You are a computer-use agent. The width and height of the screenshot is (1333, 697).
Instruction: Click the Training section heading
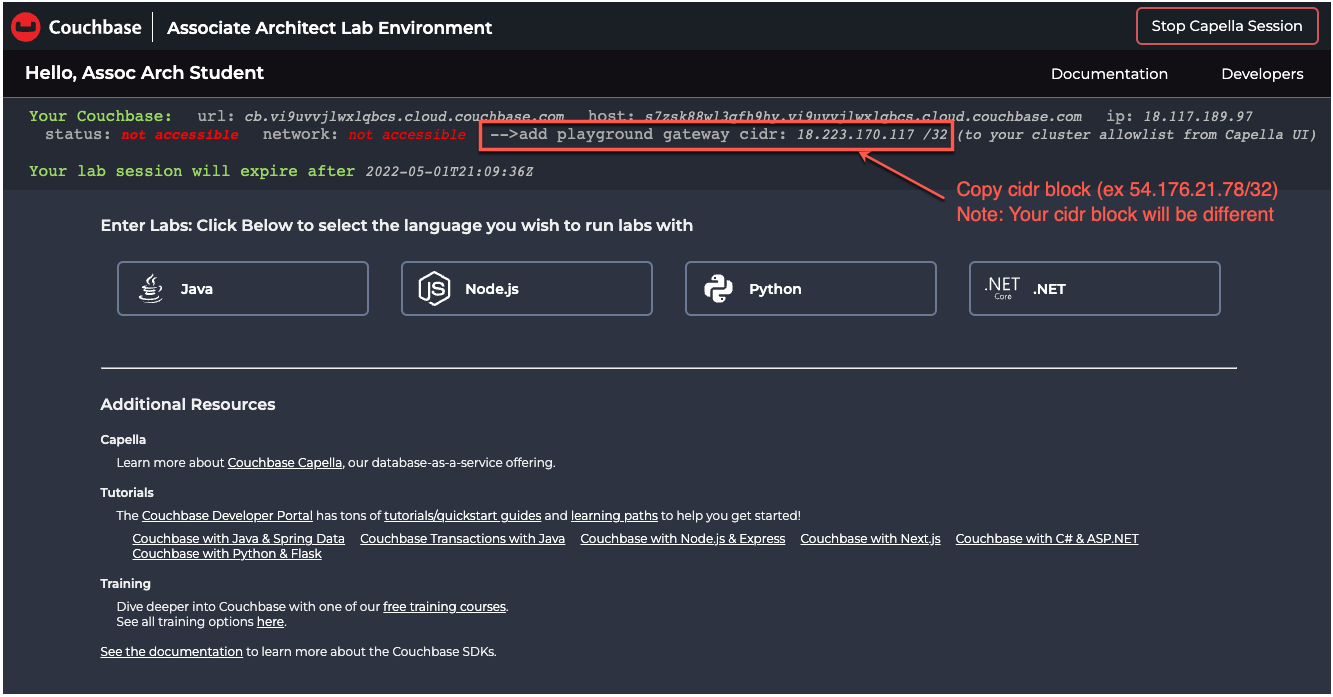[x=125, y=584]
